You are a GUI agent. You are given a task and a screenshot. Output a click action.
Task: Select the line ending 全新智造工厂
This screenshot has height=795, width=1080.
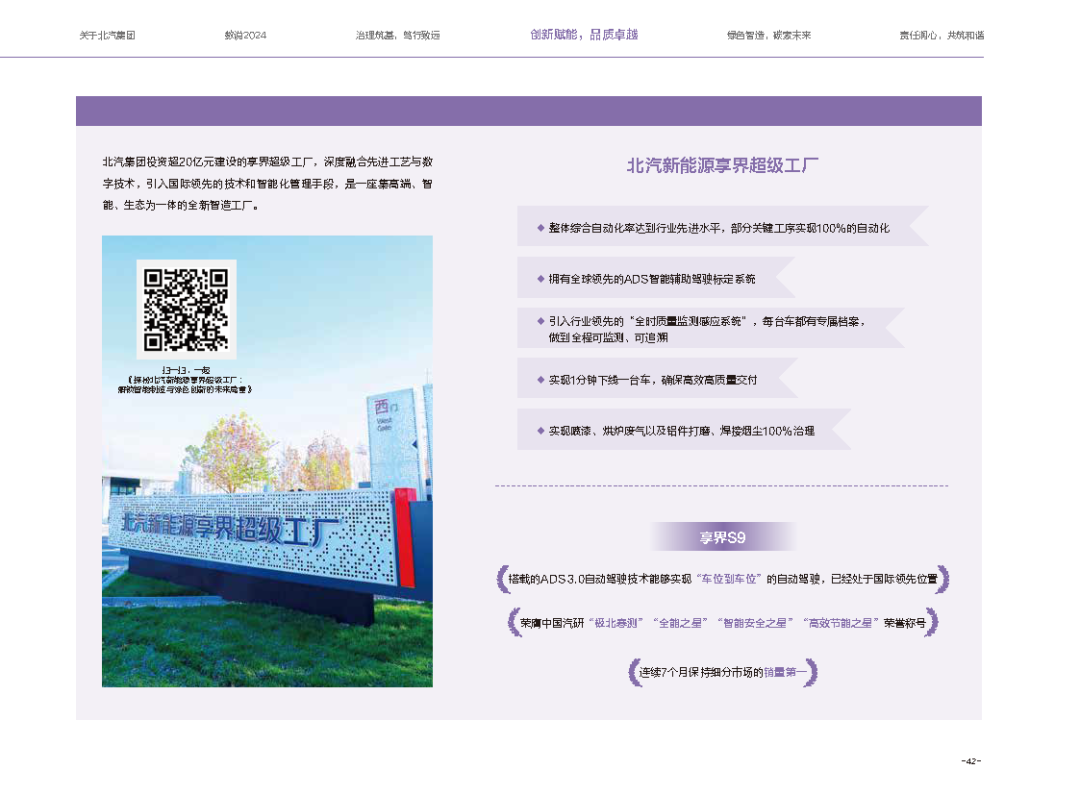pos(181,205)
